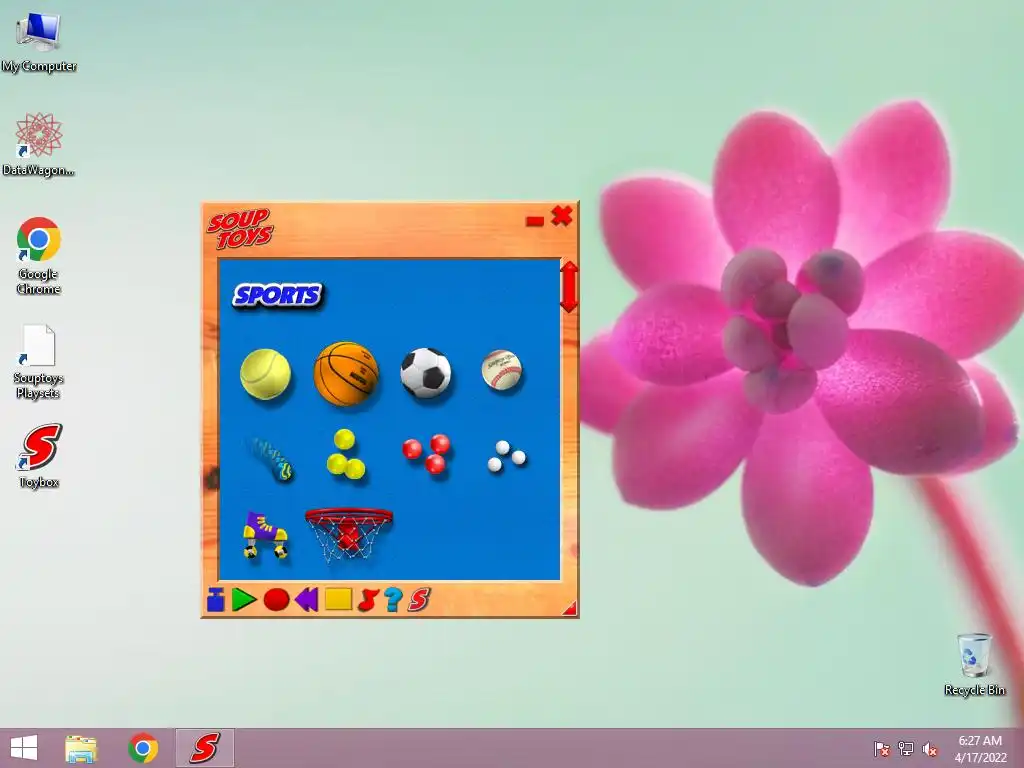Select Souptoys Playsets desktop shortcut
Image resolution: width=1024 pixels, height=768 pixels.
point(39,361)
